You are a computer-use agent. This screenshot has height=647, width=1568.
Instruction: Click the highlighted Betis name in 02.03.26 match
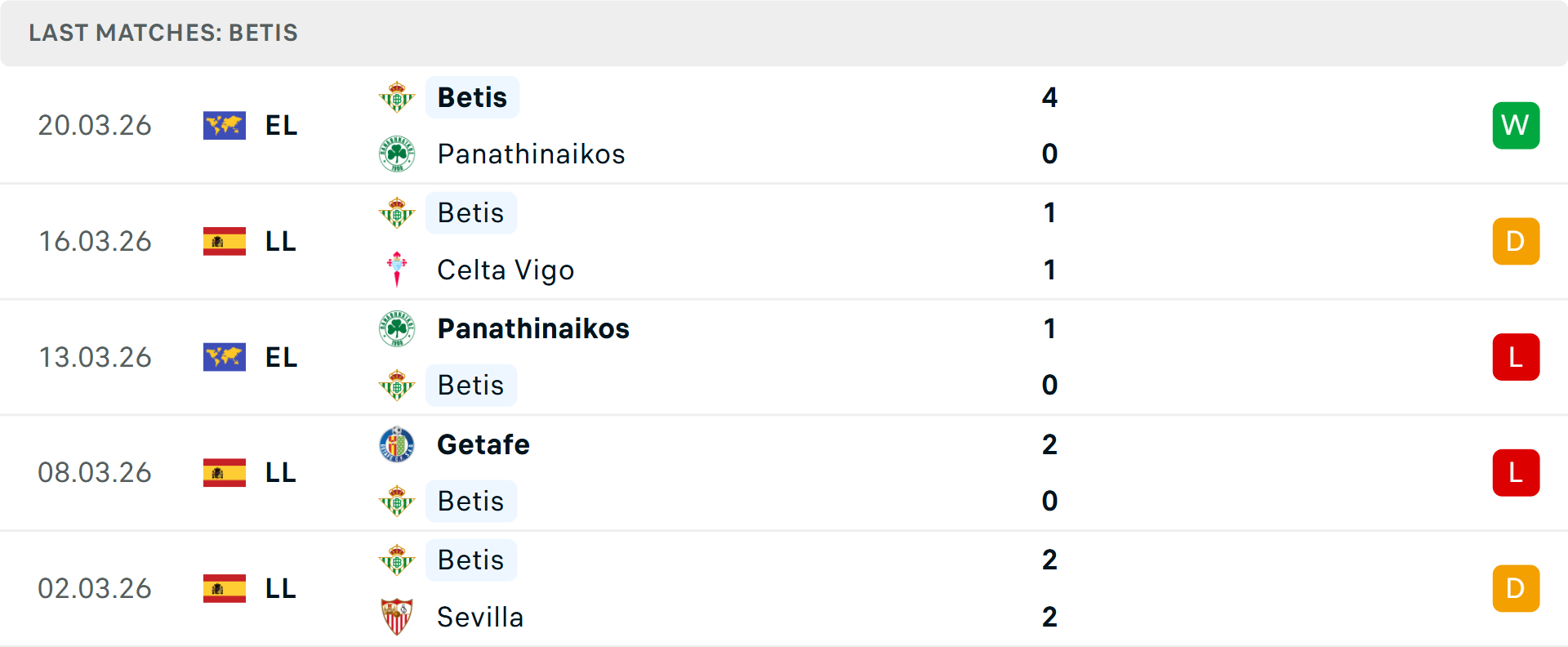point(471,560)
